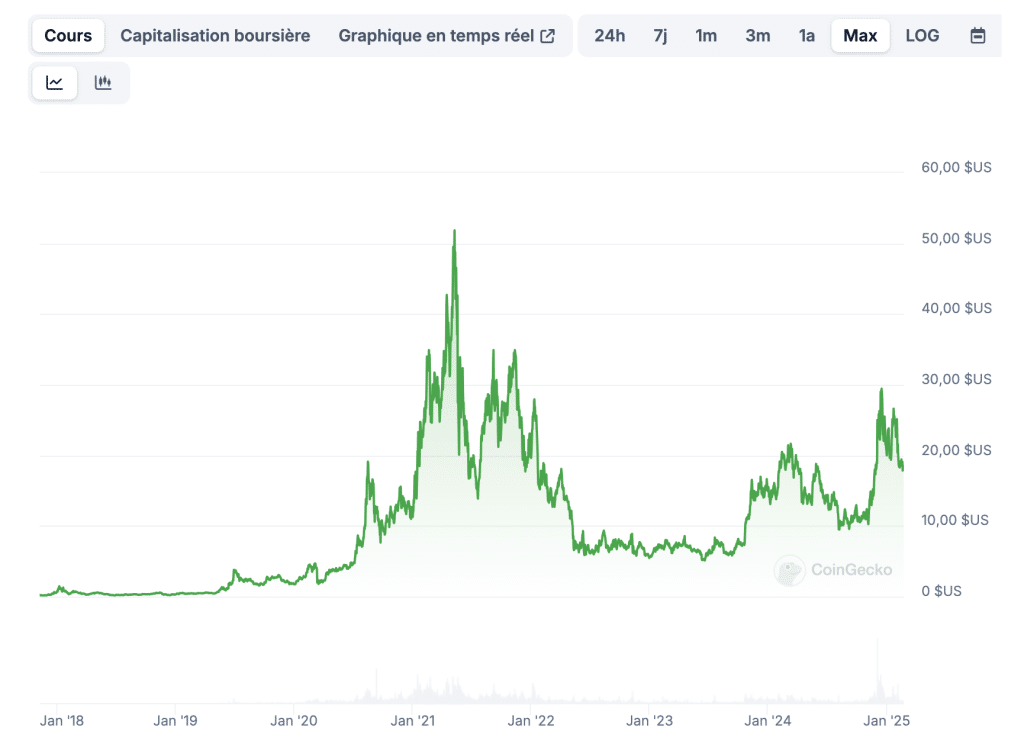The width and height of the screenshot is (1024, 754).
Task: Open the calendar date range picker
Action: tap(977, 36)
